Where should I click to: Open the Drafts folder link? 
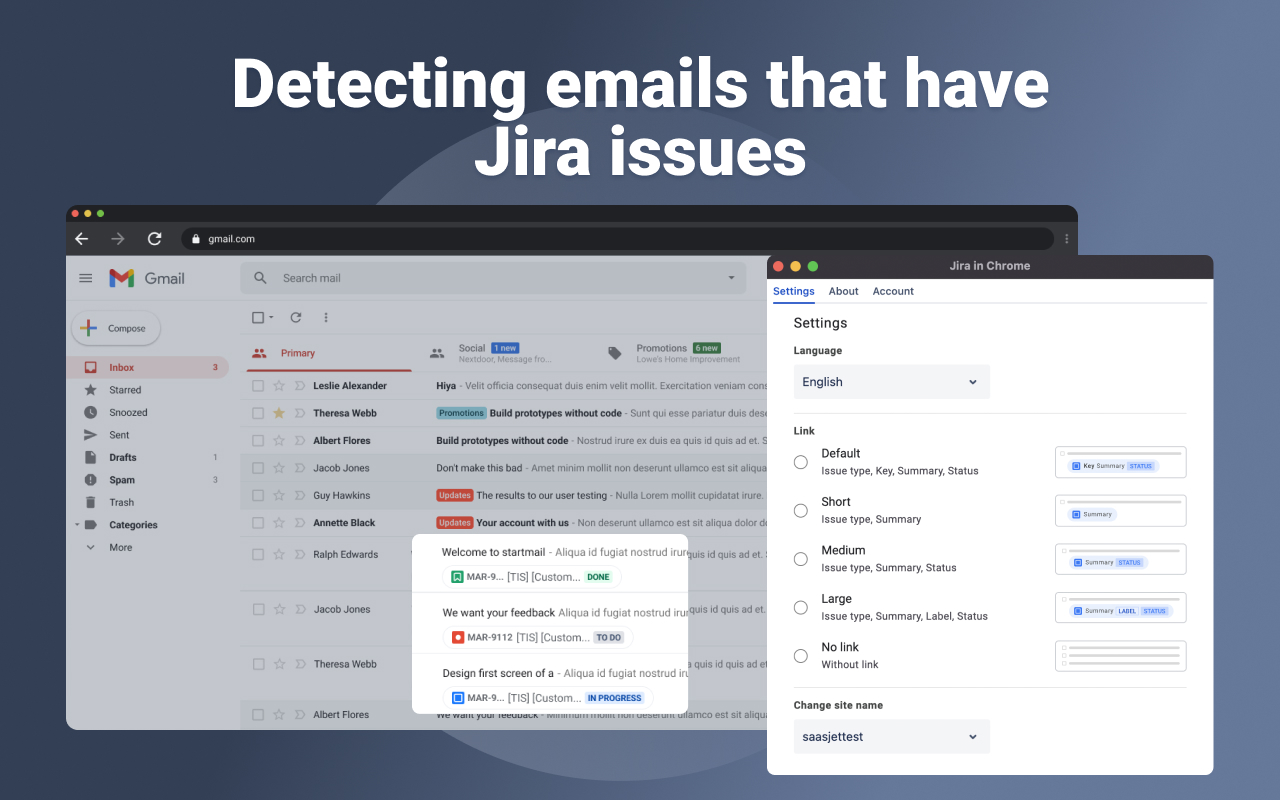pyautogui.click(x=121, y=457)
